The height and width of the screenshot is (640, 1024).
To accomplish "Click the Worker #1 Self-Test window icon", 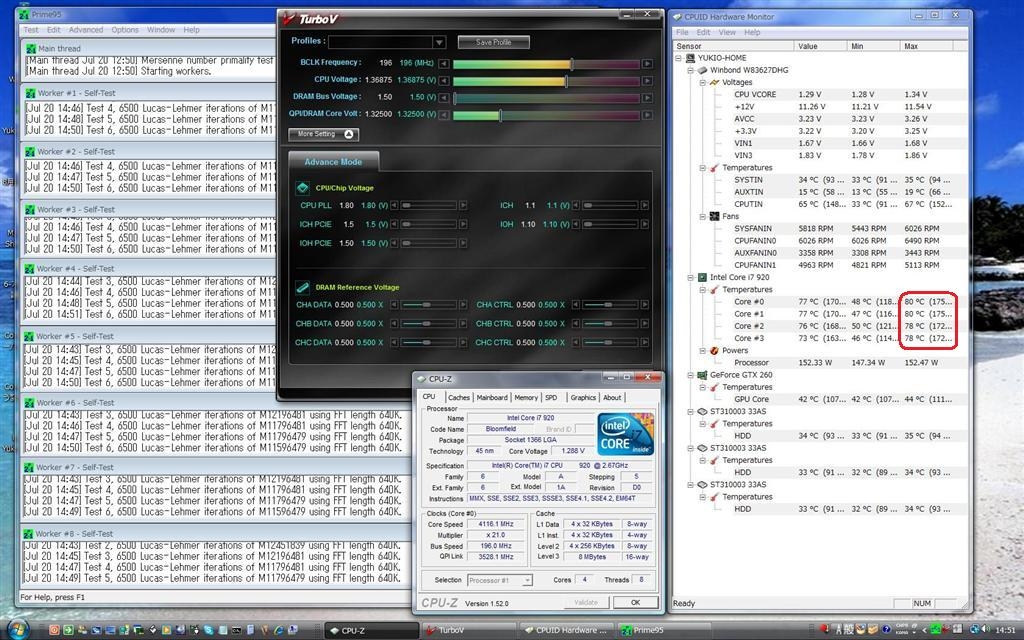I will pos(30,93).
